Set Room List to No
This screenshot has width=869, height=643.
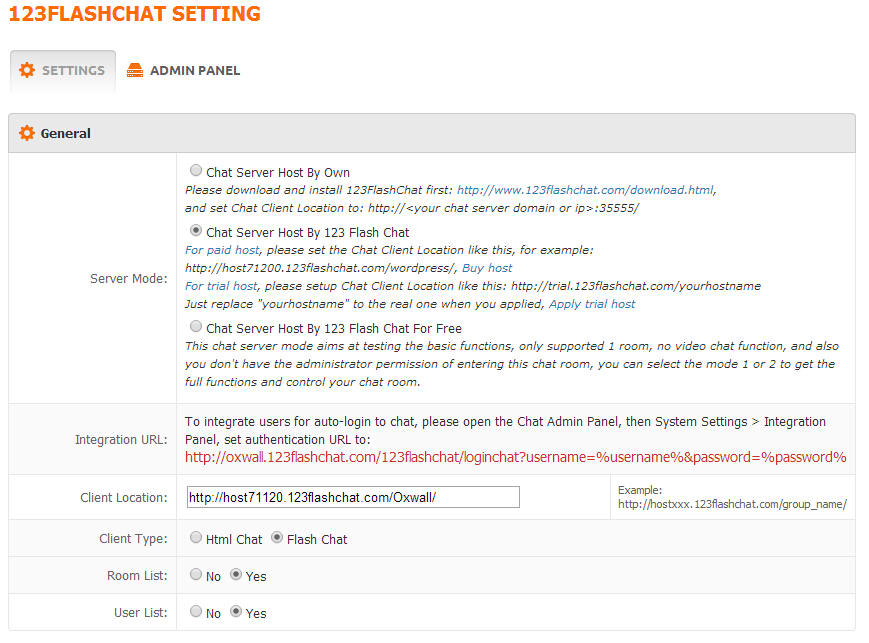pos(196,575)
